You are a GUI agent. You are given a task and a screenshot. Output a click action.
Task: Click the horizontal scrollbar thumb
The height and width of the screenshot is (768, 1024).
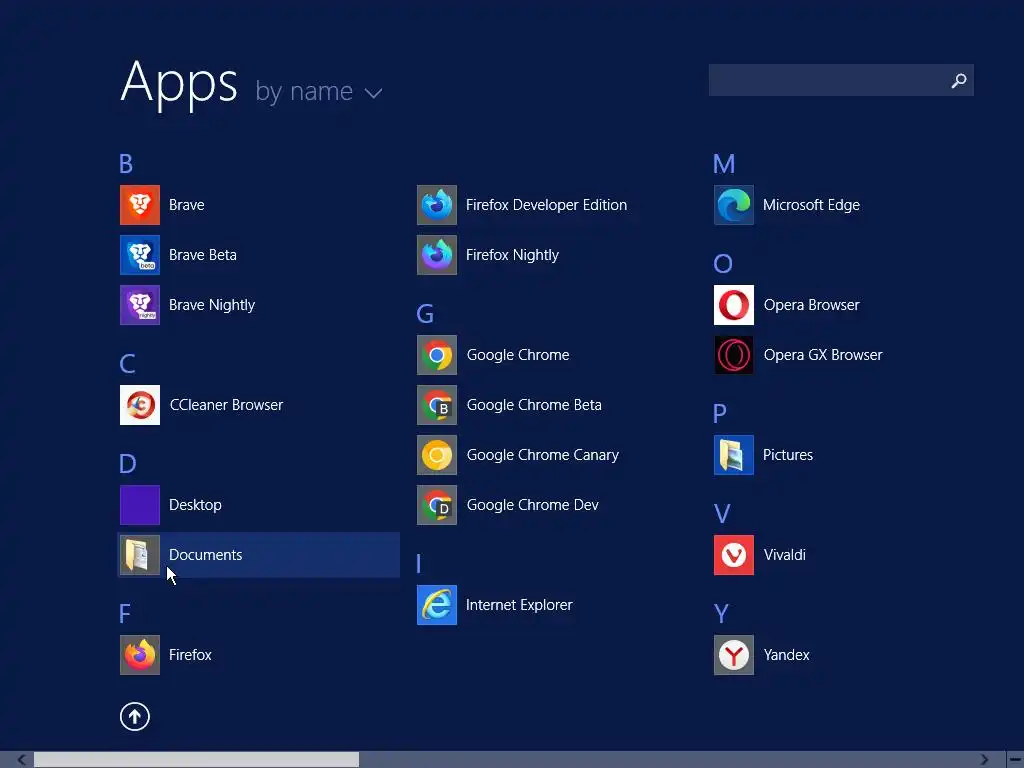click(x=196, y=760)
